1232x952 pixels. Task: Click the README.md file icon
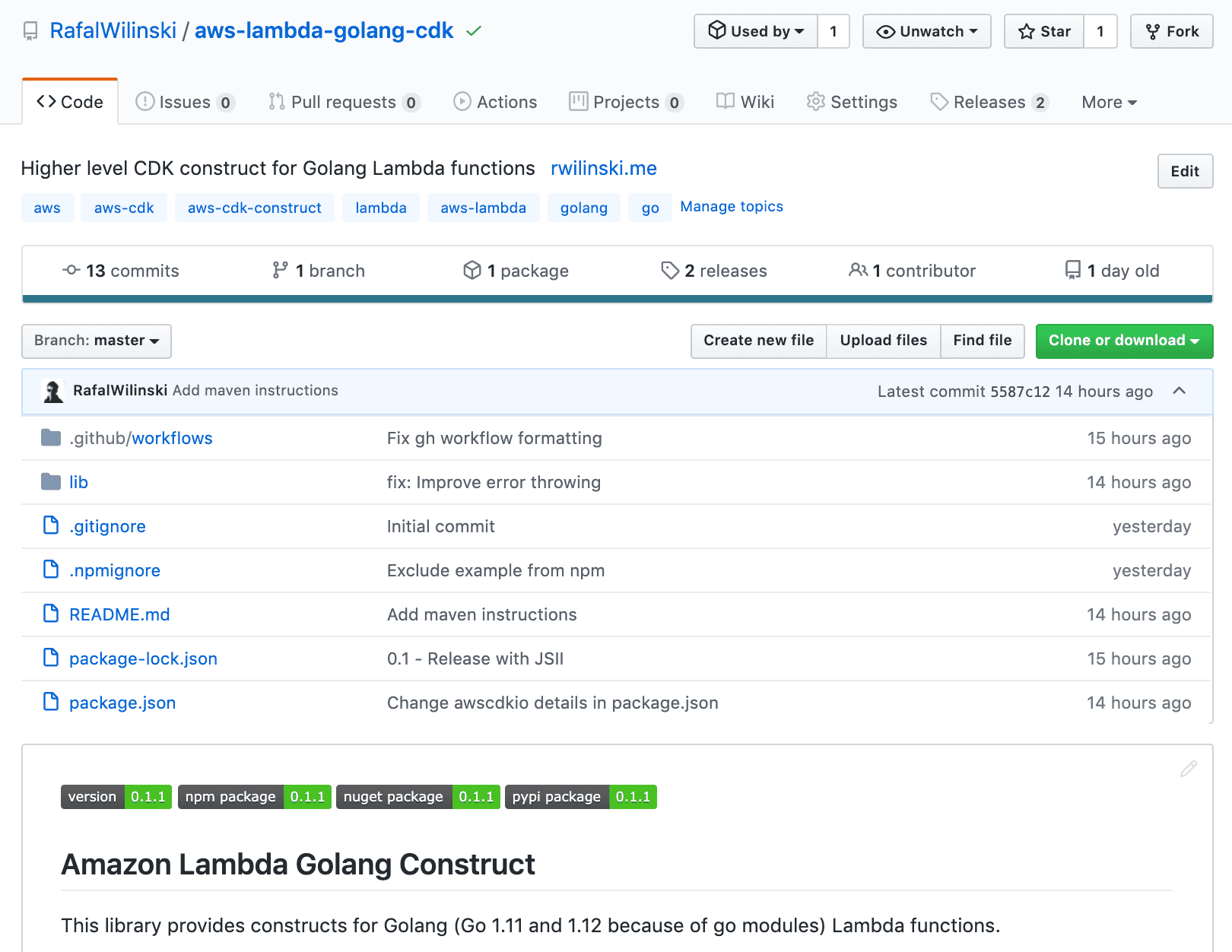click(51, 614)
